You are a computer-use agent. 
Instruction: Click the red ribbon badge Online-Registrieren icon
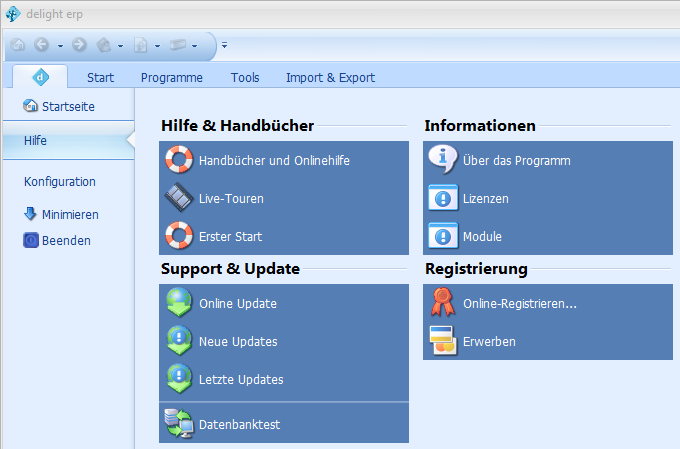443,302
